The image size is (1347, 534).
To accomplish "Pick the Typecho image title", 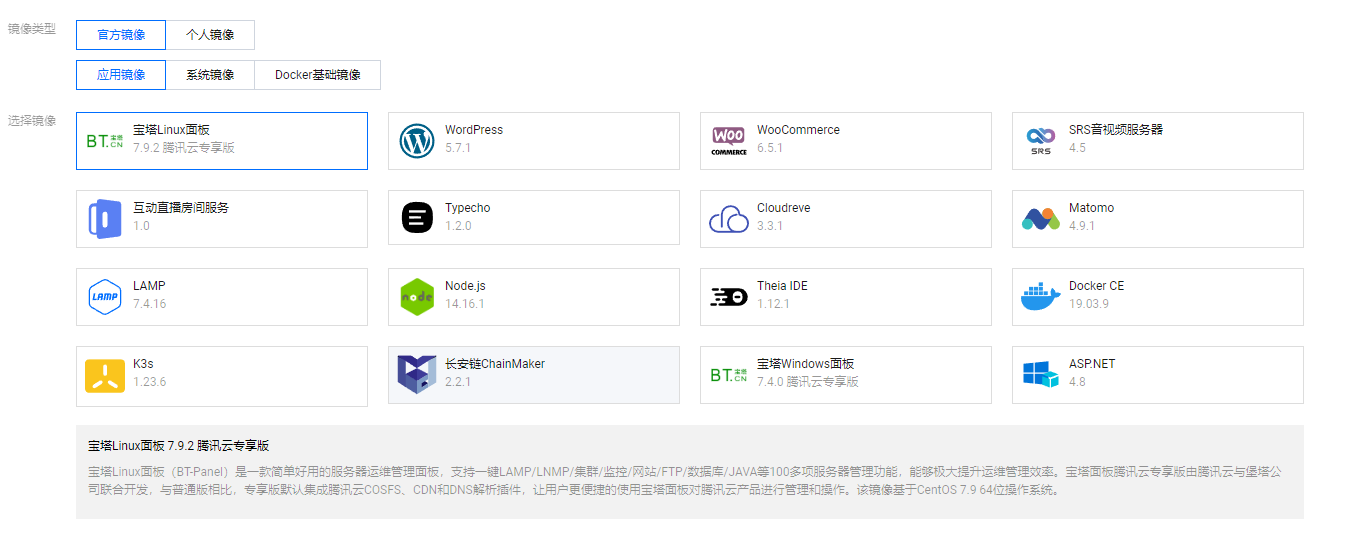I will coord(468,208).
